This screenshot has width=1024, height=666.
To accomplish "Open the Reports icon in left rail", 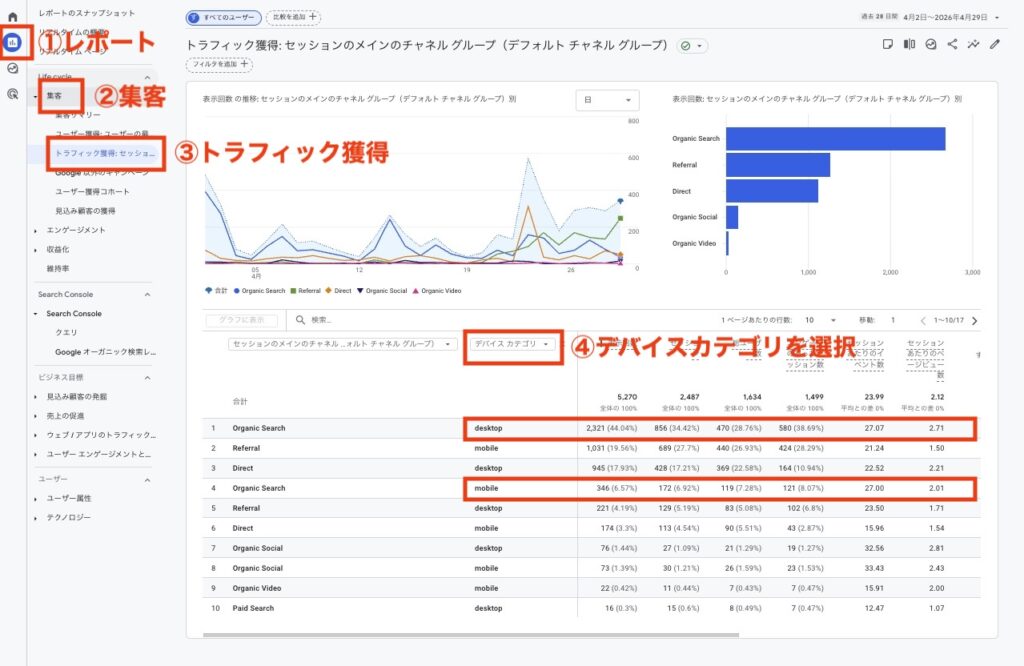I will [x=12, y=42].
